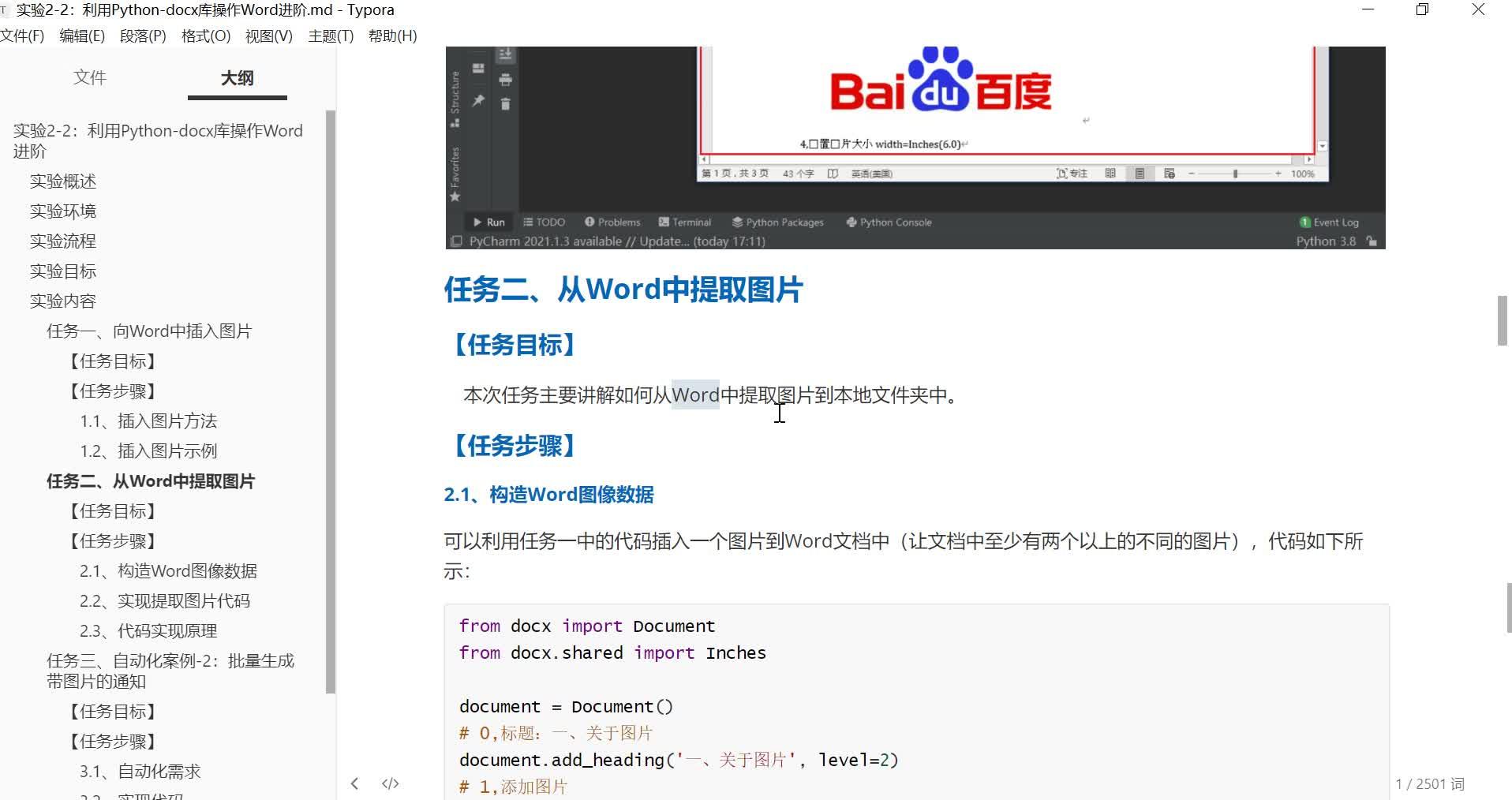Go to outline item 任务一、向Word中插入图片

pyautogui.click(x=149, y=331)
